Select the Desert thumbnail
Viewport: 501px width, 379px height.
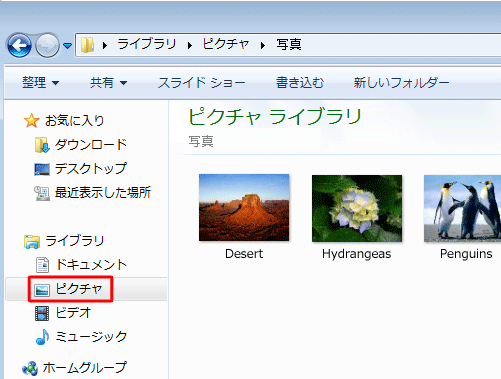click(x=244, y=207)
